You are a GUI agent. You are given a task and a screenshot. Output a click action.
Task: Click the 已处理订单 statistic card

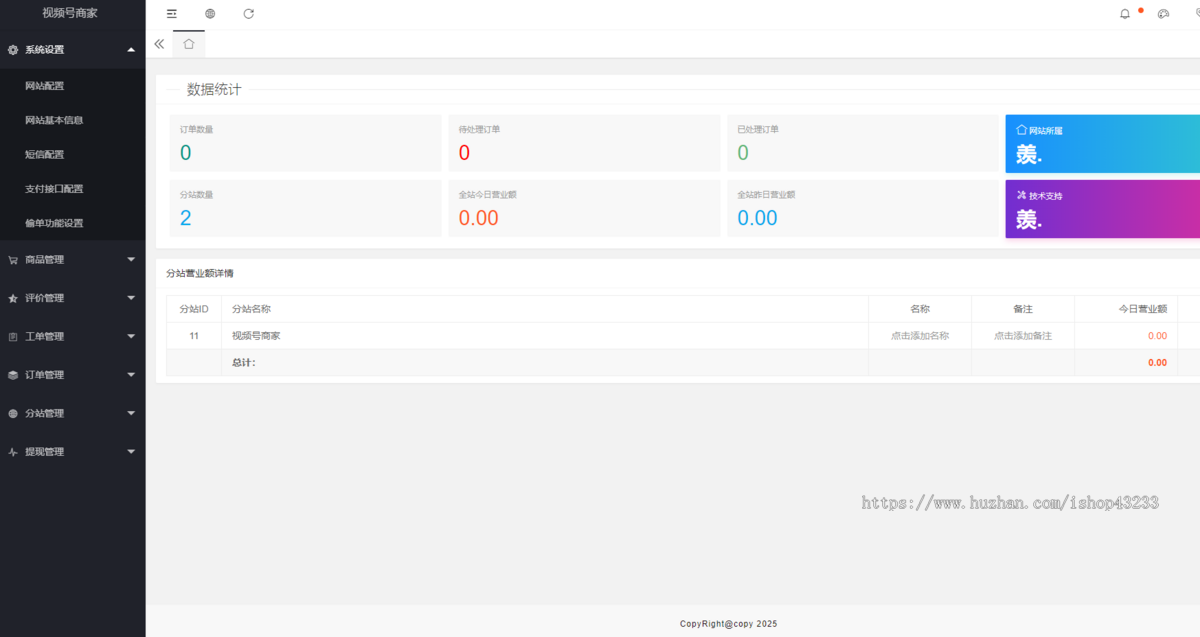[x=862, y=143]
